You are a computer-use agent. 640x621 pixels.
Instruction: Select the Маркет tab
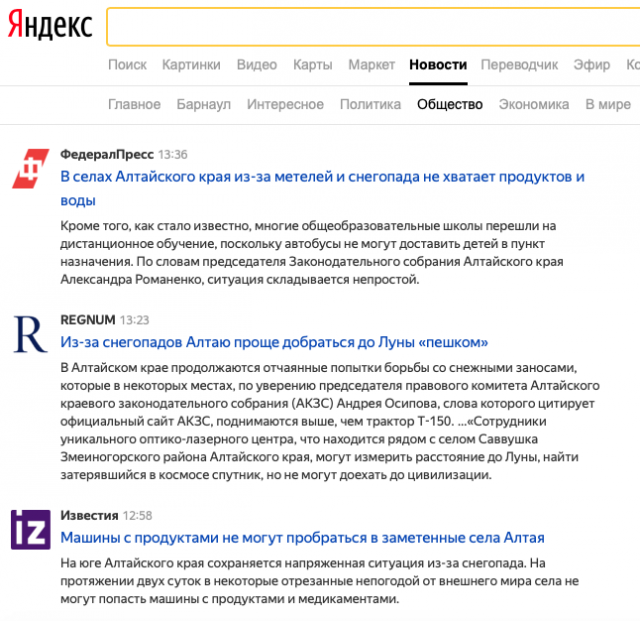pyautogui.click(x=371, y=65)
